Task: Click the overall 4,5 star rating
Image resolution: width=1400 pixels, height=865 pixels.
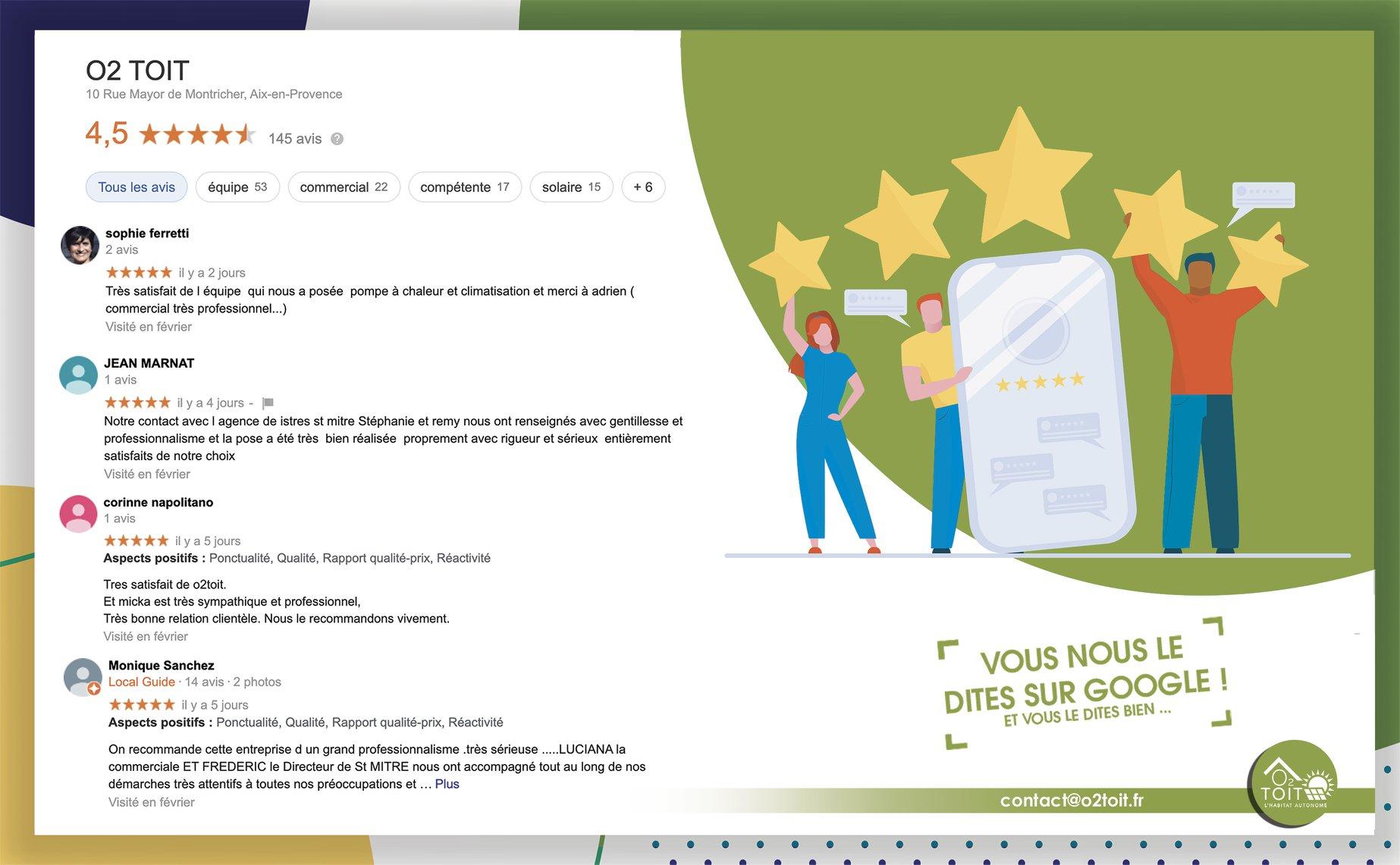Action: [198, 135]
